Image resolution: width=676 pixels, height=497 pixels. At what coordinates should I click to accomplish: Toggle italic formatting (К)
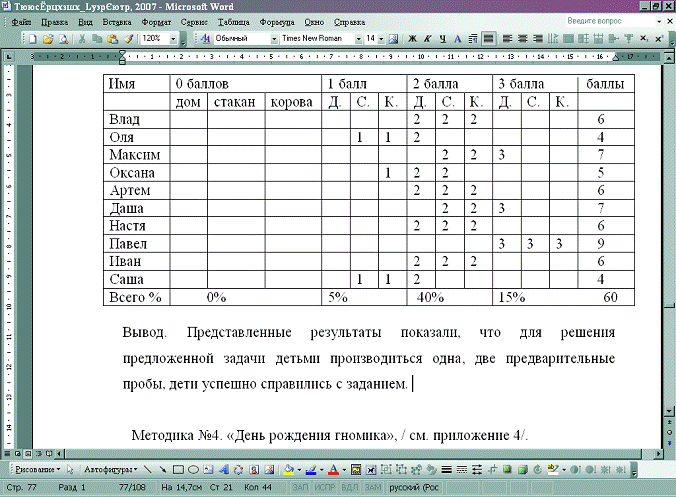(427, 38)
